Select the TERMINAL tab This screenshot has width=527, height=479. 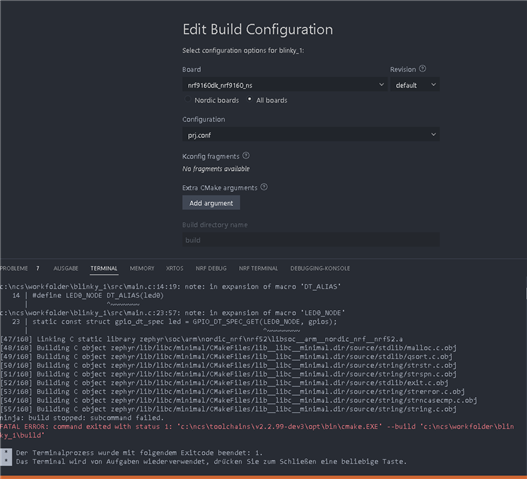click(x=104, y=268)
